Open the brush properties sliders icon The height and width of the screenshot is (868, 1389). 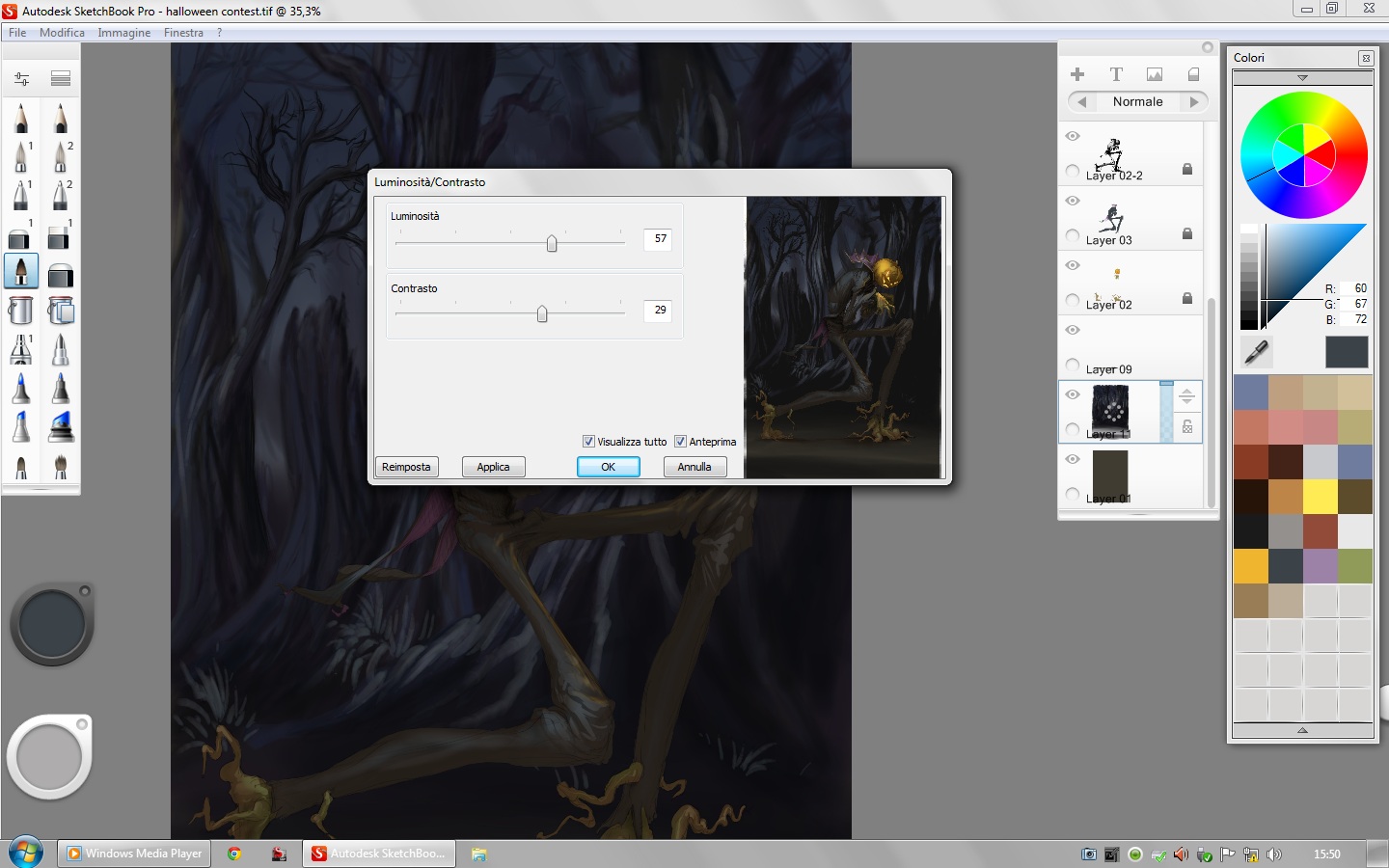21,79
